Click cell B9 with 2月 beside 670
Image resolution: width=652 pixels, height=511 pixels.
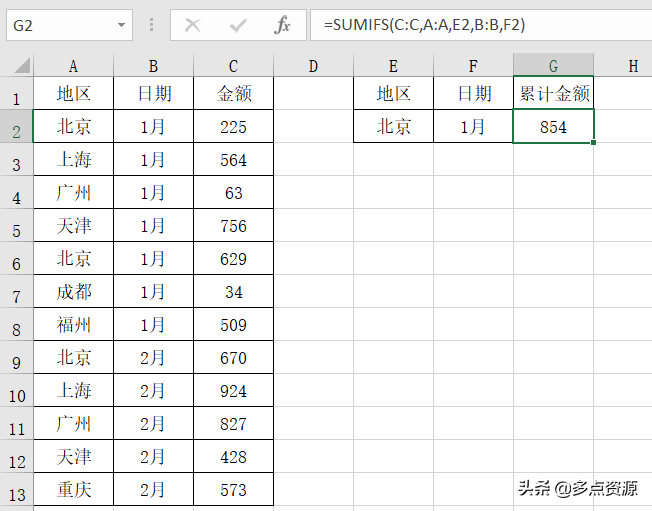tap(153, 358)
